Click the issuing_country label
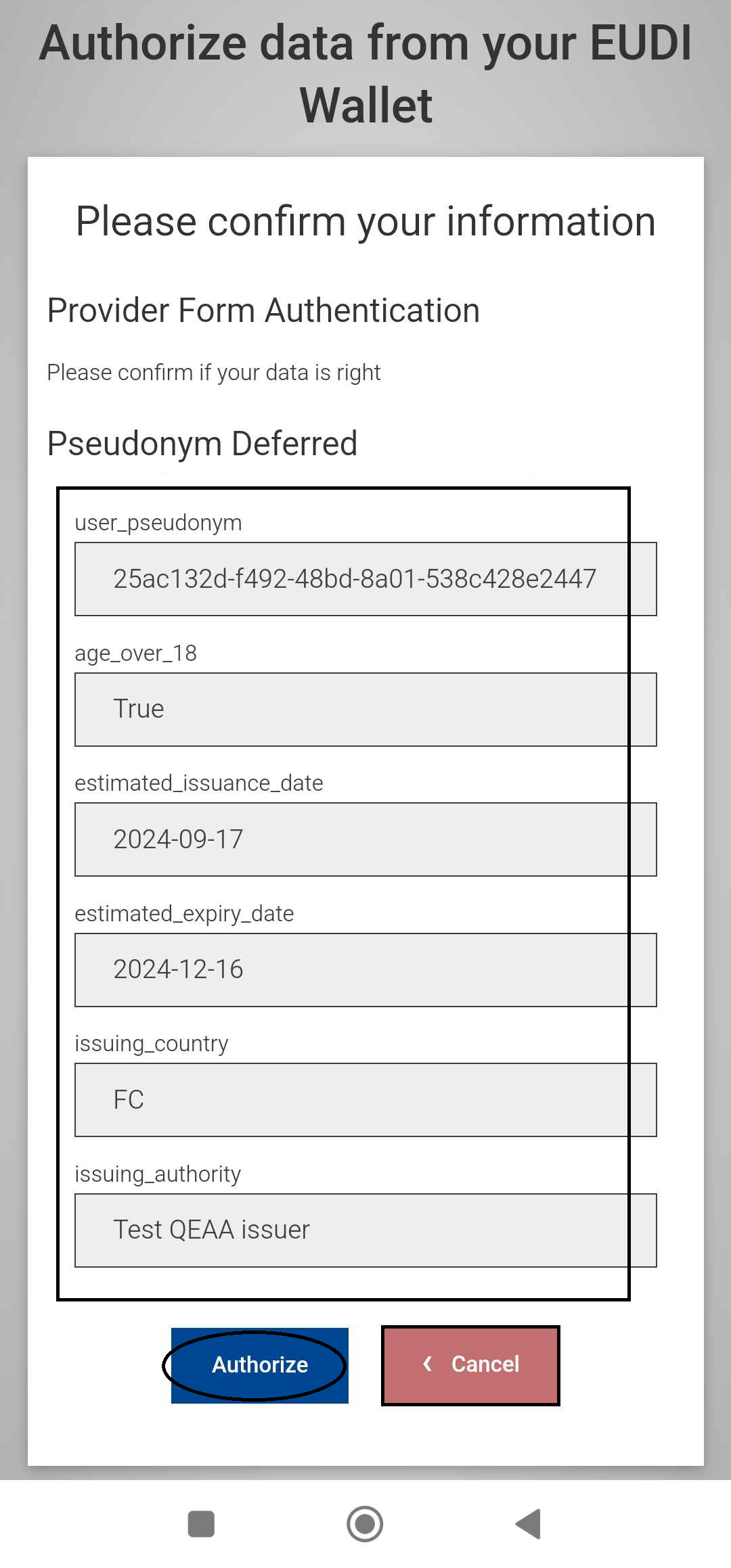 (x=152, y=1044)
